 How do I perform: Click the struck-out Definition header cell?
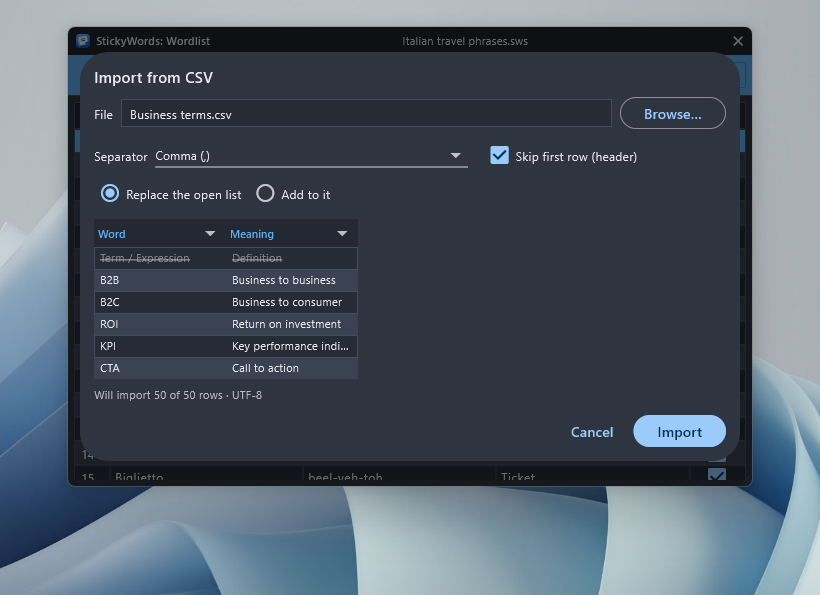click(292, 258)
